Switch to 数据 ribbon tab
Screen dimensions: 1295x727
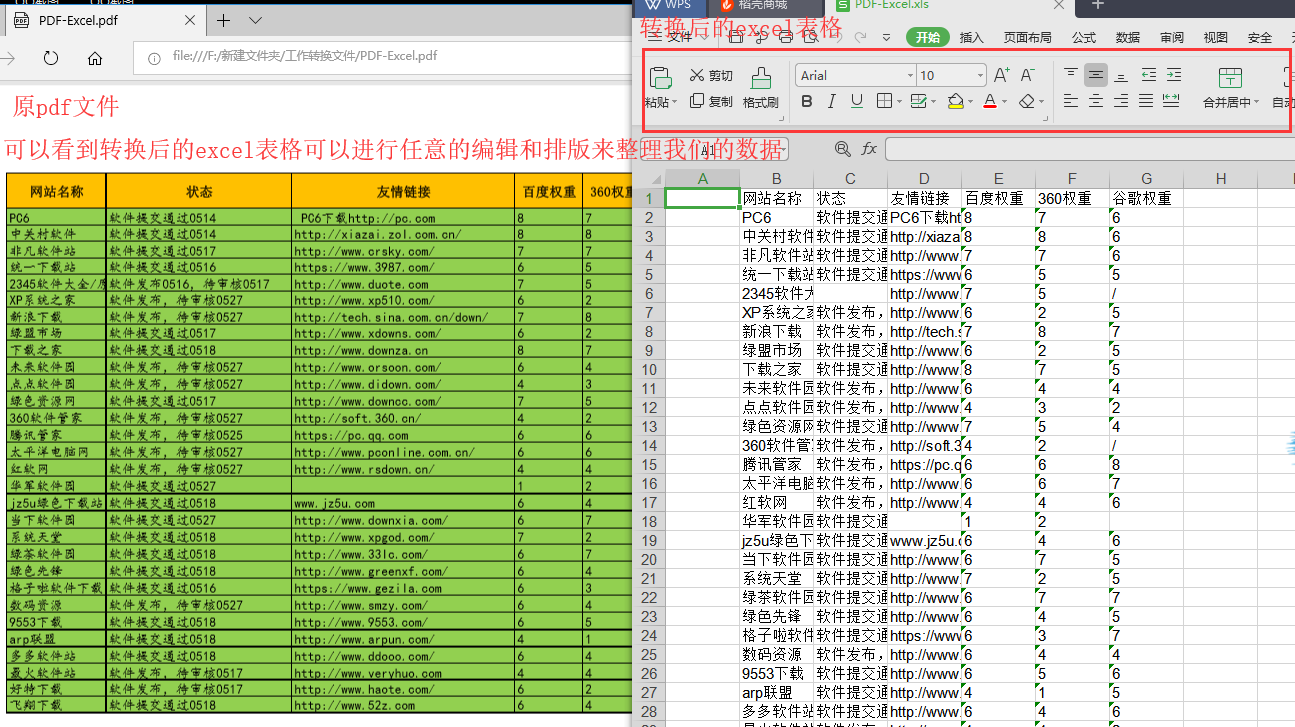click(1128, 37)
